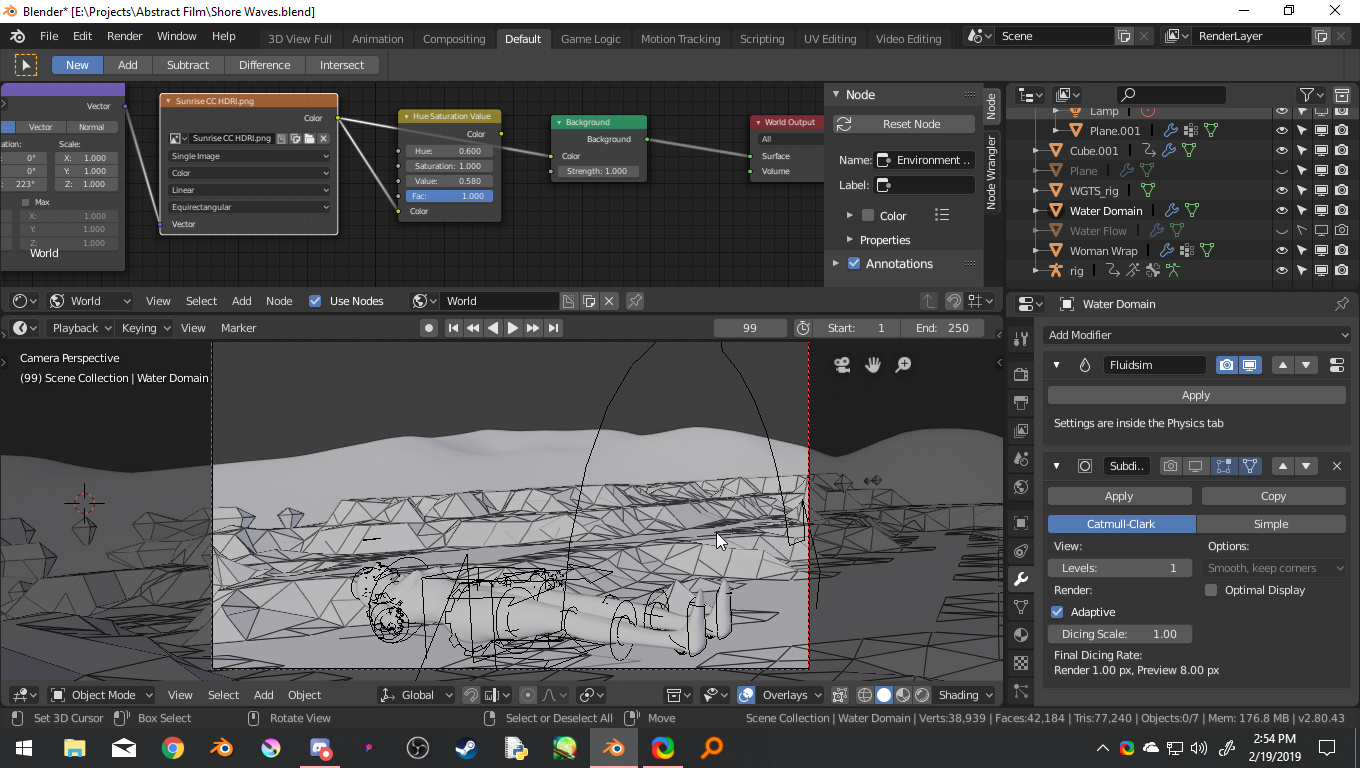Open the Node Wrangler sidebar tab

[x=992, y=171]
